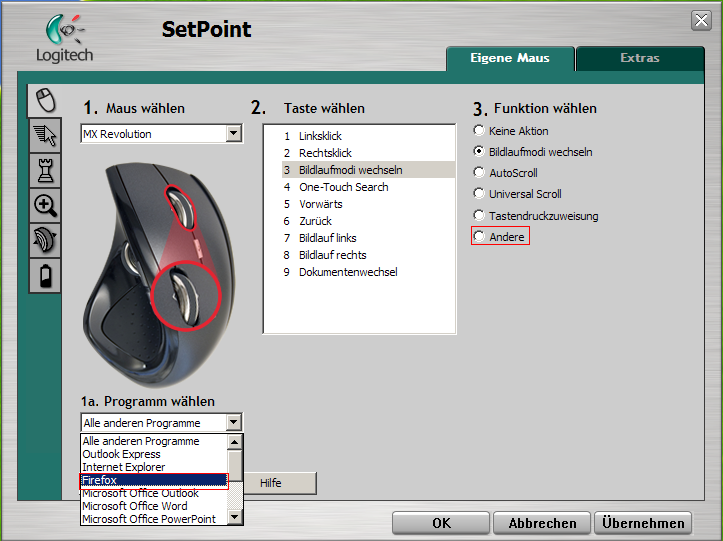Collapse the Alle anderen Programme combo box
This screenshot has height=541, width=723.
[x=234, y=422]
